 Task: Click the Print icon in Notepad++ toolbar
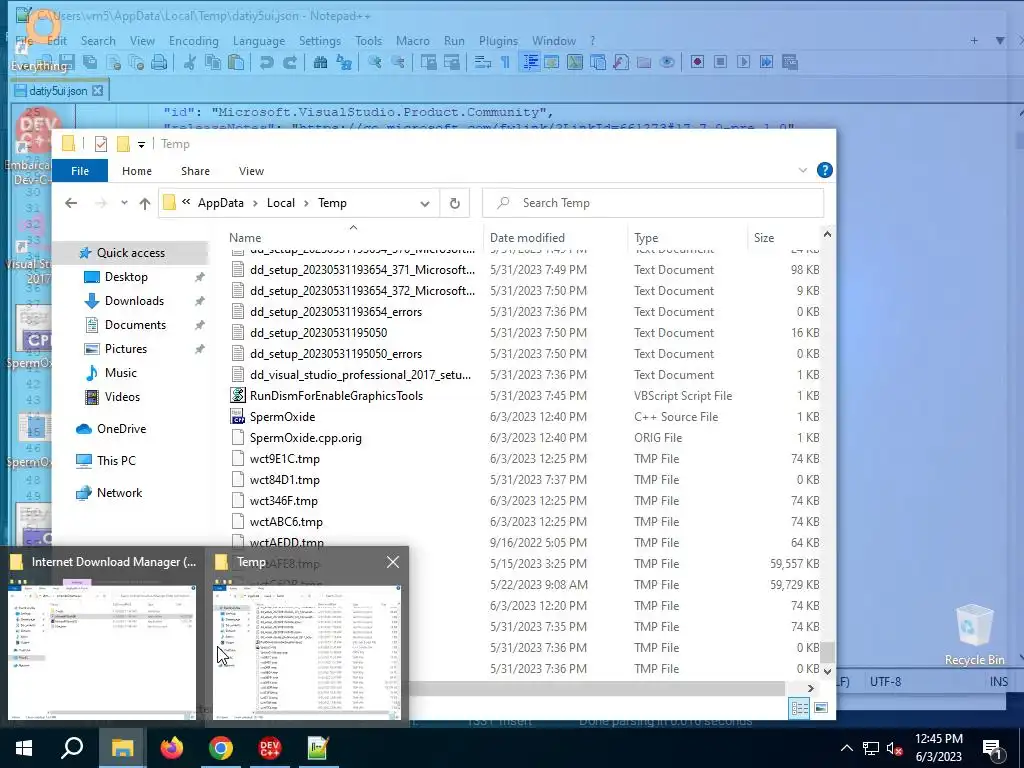(159, 63)
